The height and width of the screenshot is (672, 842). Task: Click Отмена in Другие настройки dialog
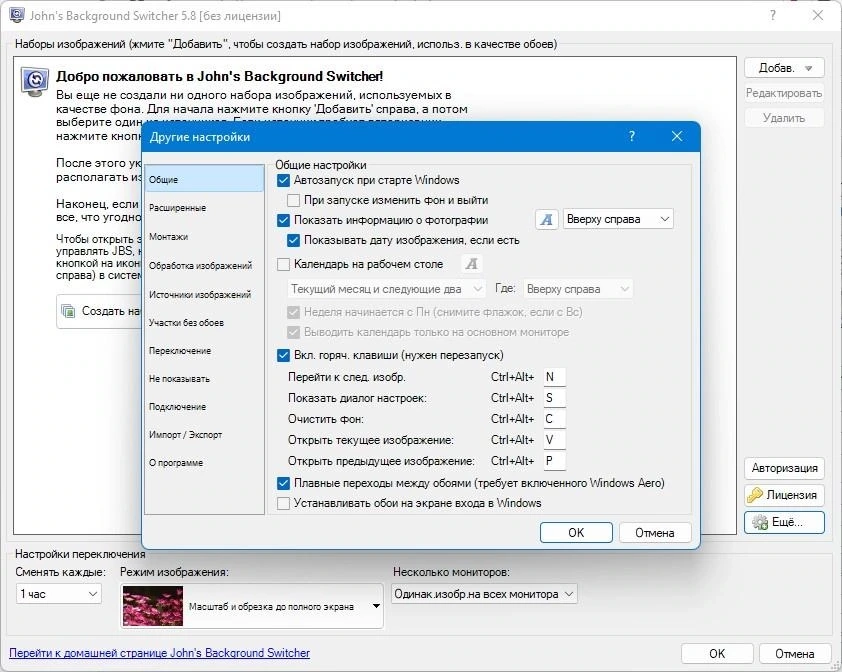pyautogui.click(x=655, y=532)
